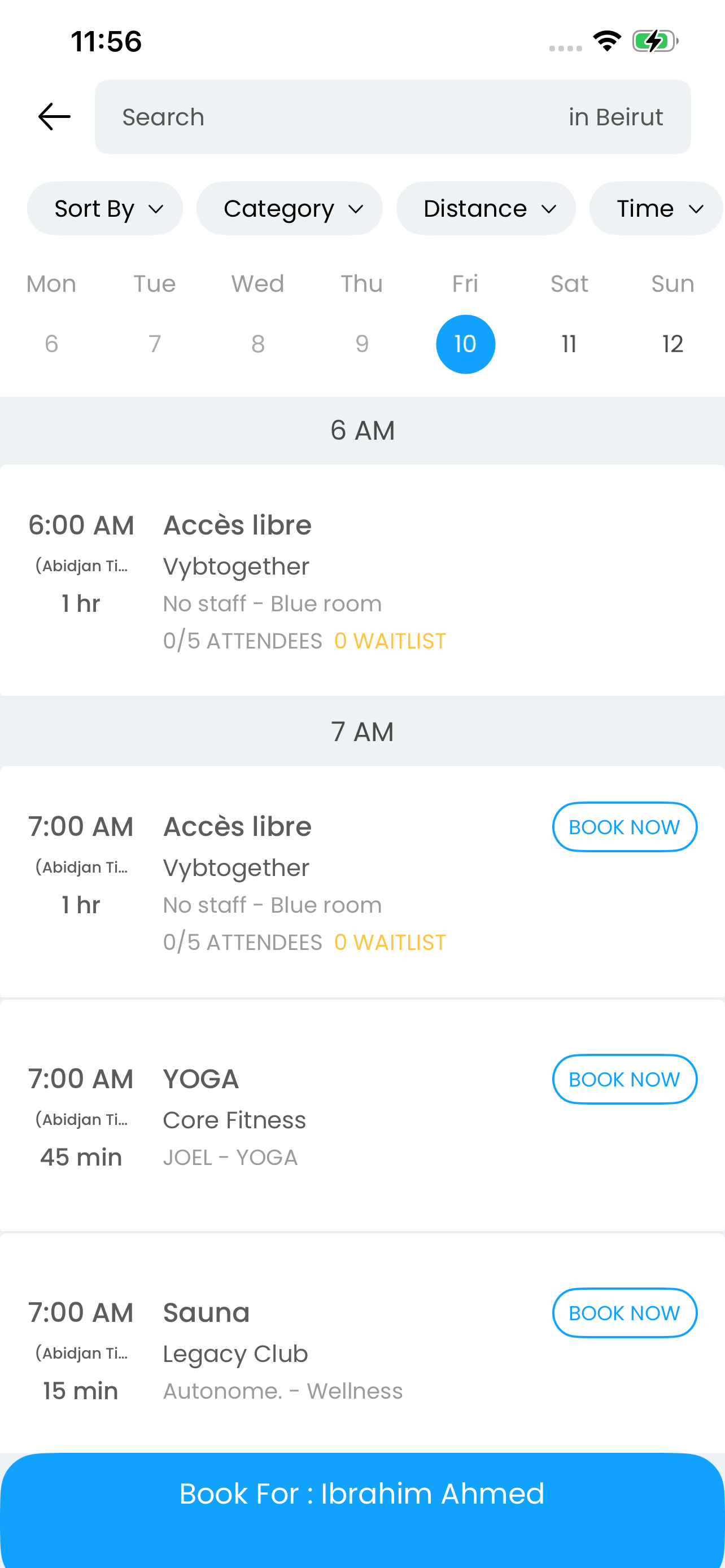Focus the Search input field

(329, 117)
